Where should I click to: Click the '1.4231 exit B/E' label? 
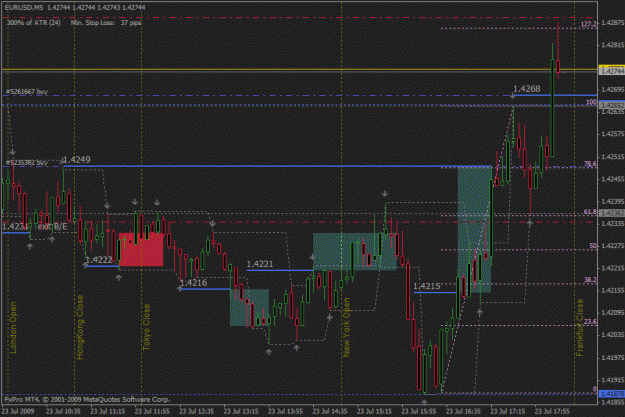click(35, 226)
